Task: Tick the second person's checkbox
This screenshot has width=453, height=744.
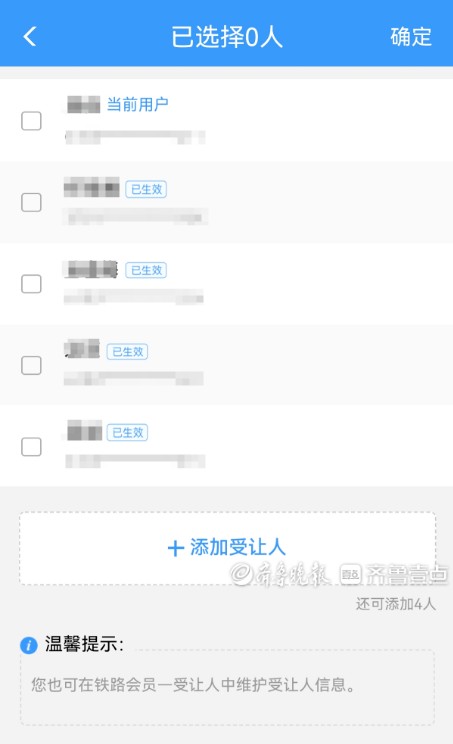Action: coord(31,203)
